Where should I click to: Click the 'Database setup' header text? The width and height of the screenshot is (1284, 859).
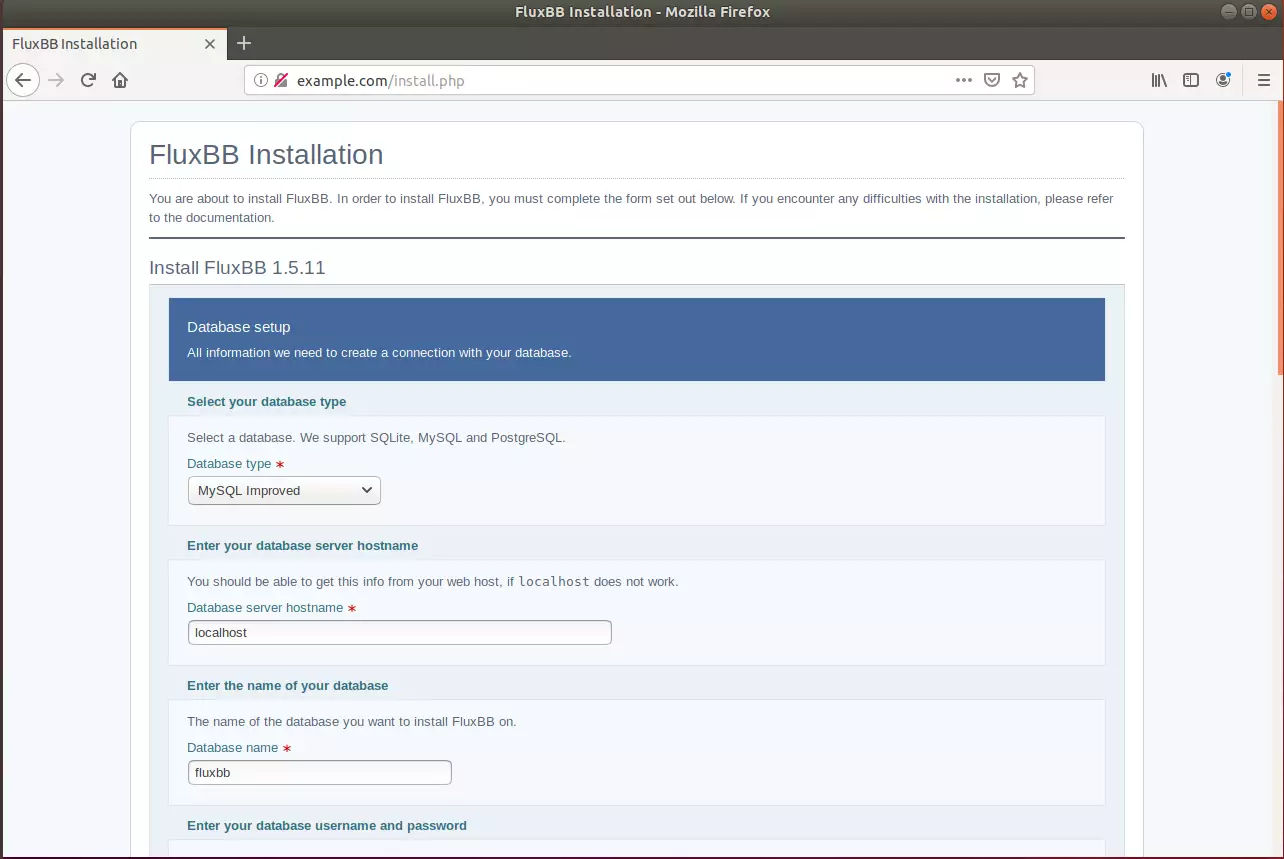click(x=238, y=327)
